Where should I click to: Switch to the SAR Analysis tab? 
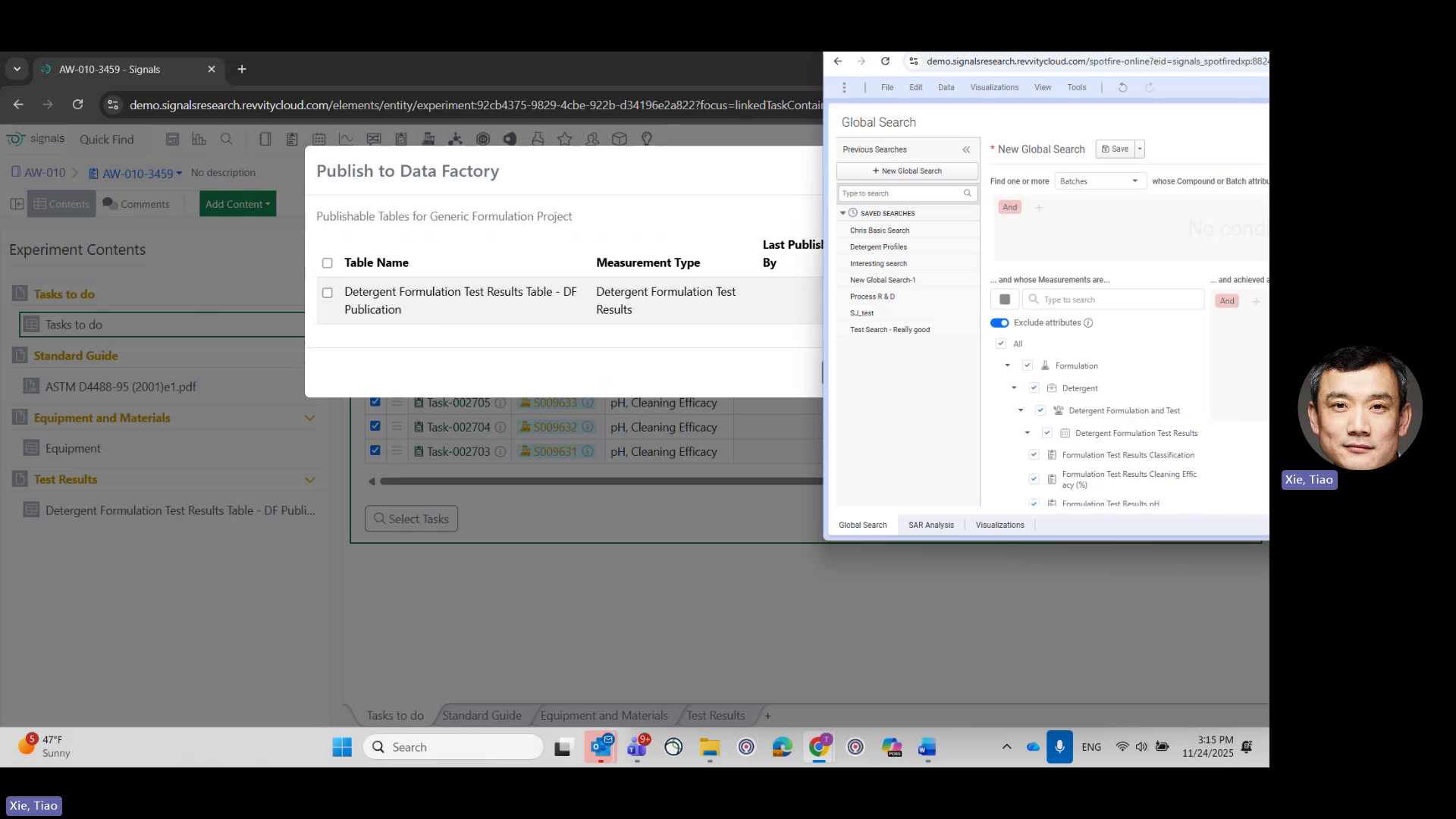click(x=930, y=524)
